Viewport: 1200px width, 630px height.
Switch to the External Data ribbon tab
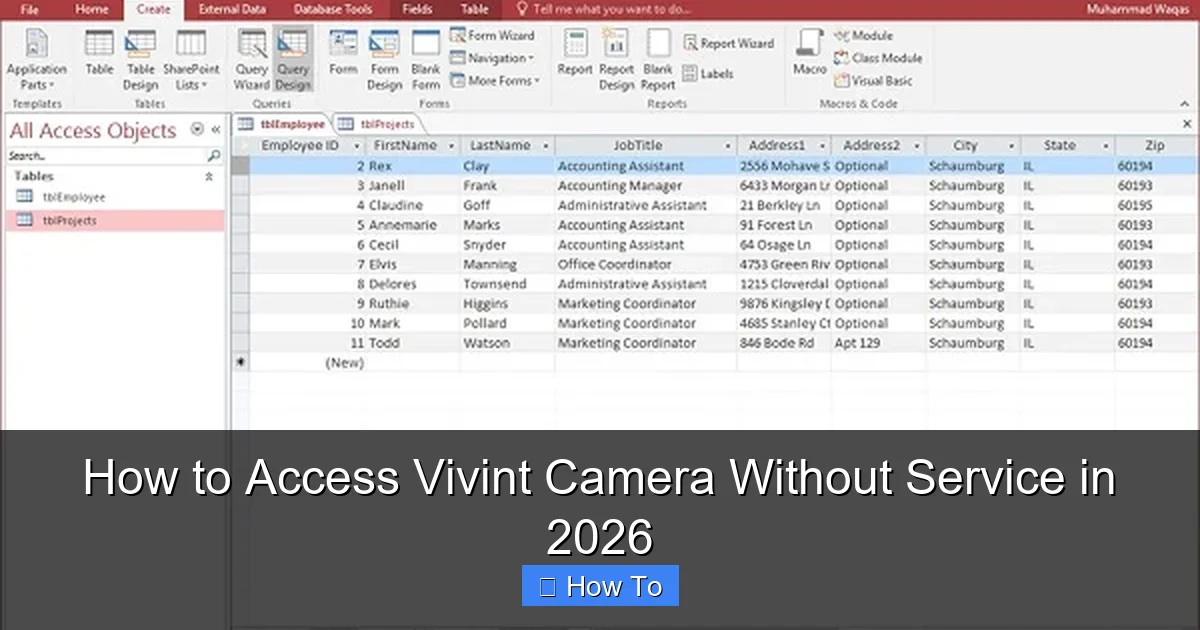tap(232, 9)
